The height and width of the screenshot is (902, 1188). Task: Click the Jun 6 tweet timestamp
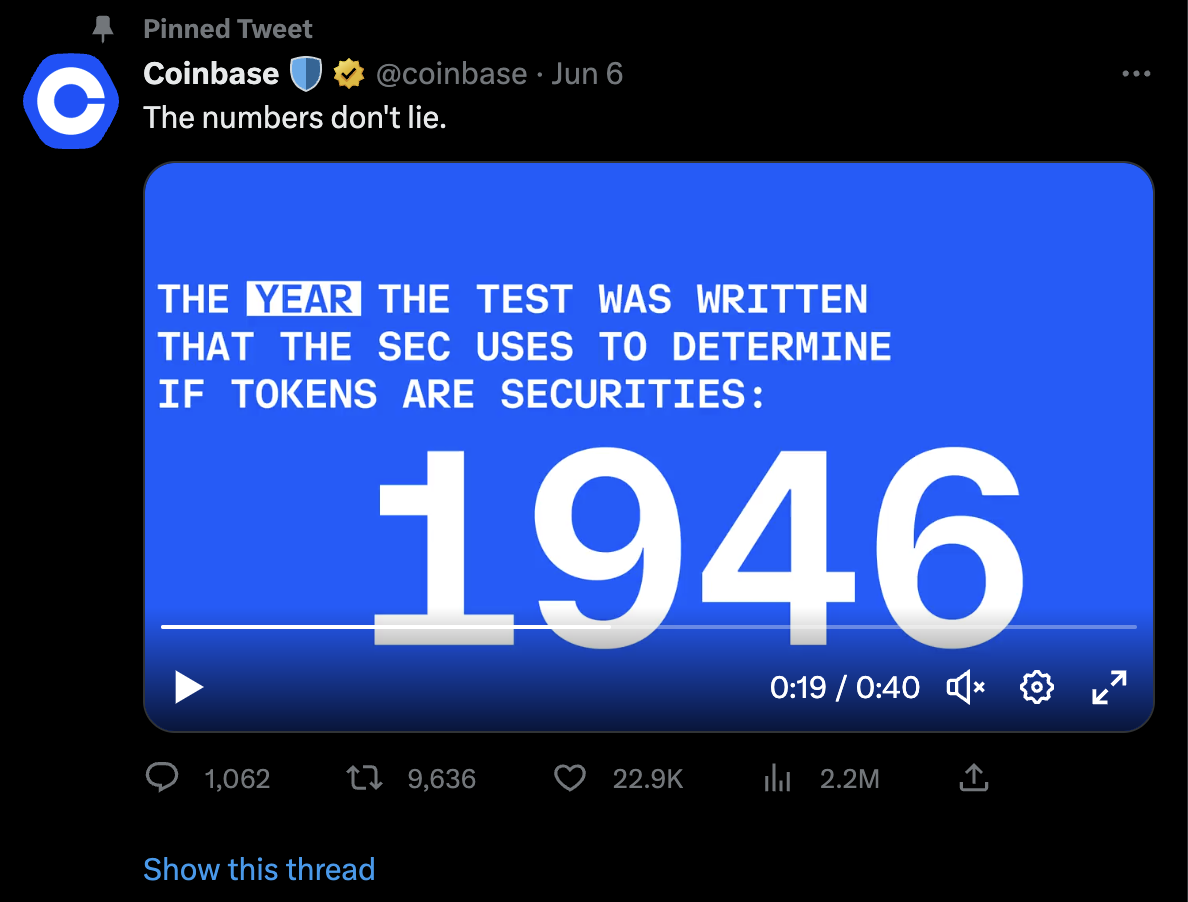587,74
